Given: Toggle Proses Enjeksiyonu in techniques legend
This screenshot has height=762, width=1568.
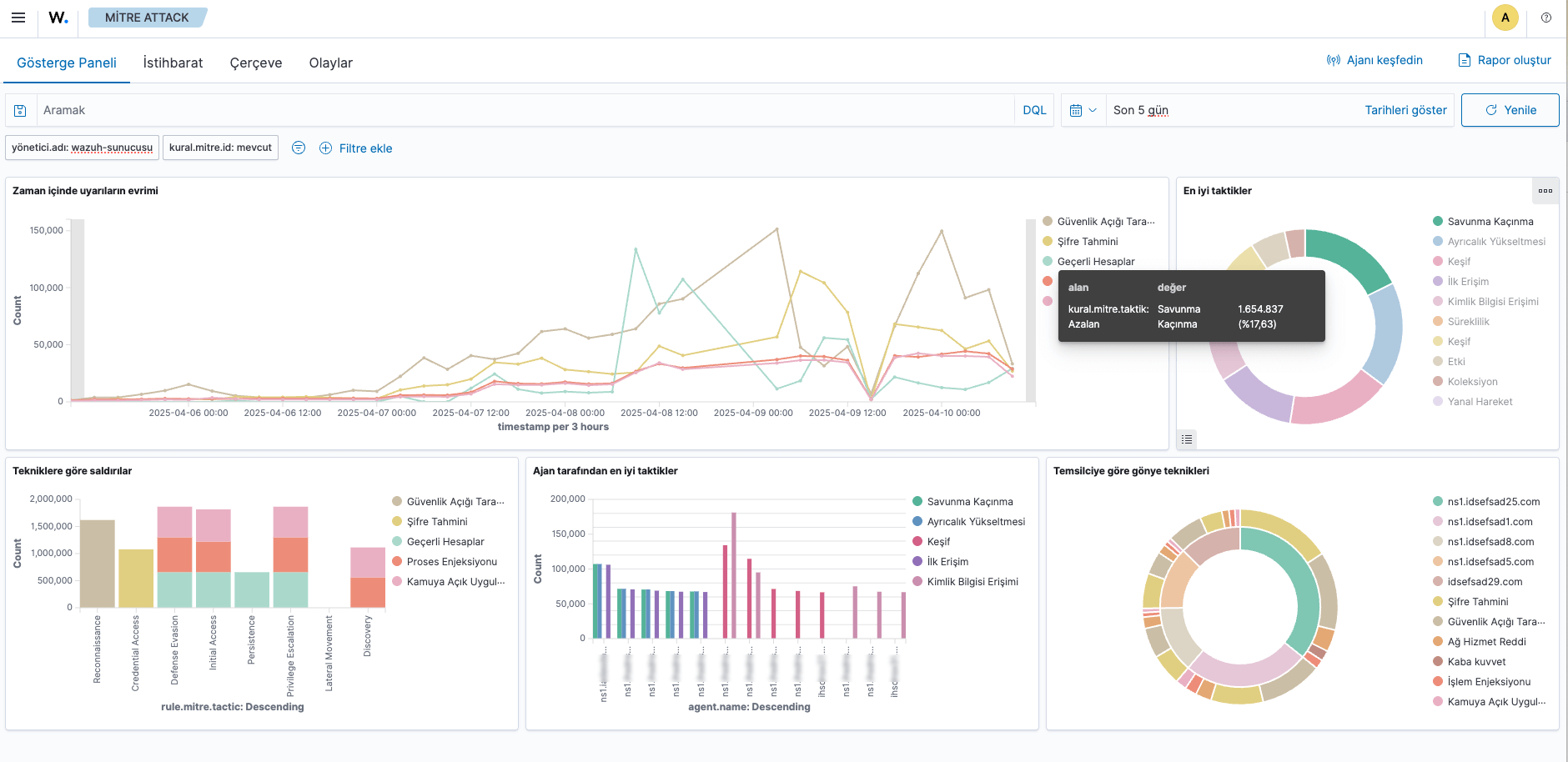Looking at the screenshot, I should pyautogui.click(x=451, y=562).
